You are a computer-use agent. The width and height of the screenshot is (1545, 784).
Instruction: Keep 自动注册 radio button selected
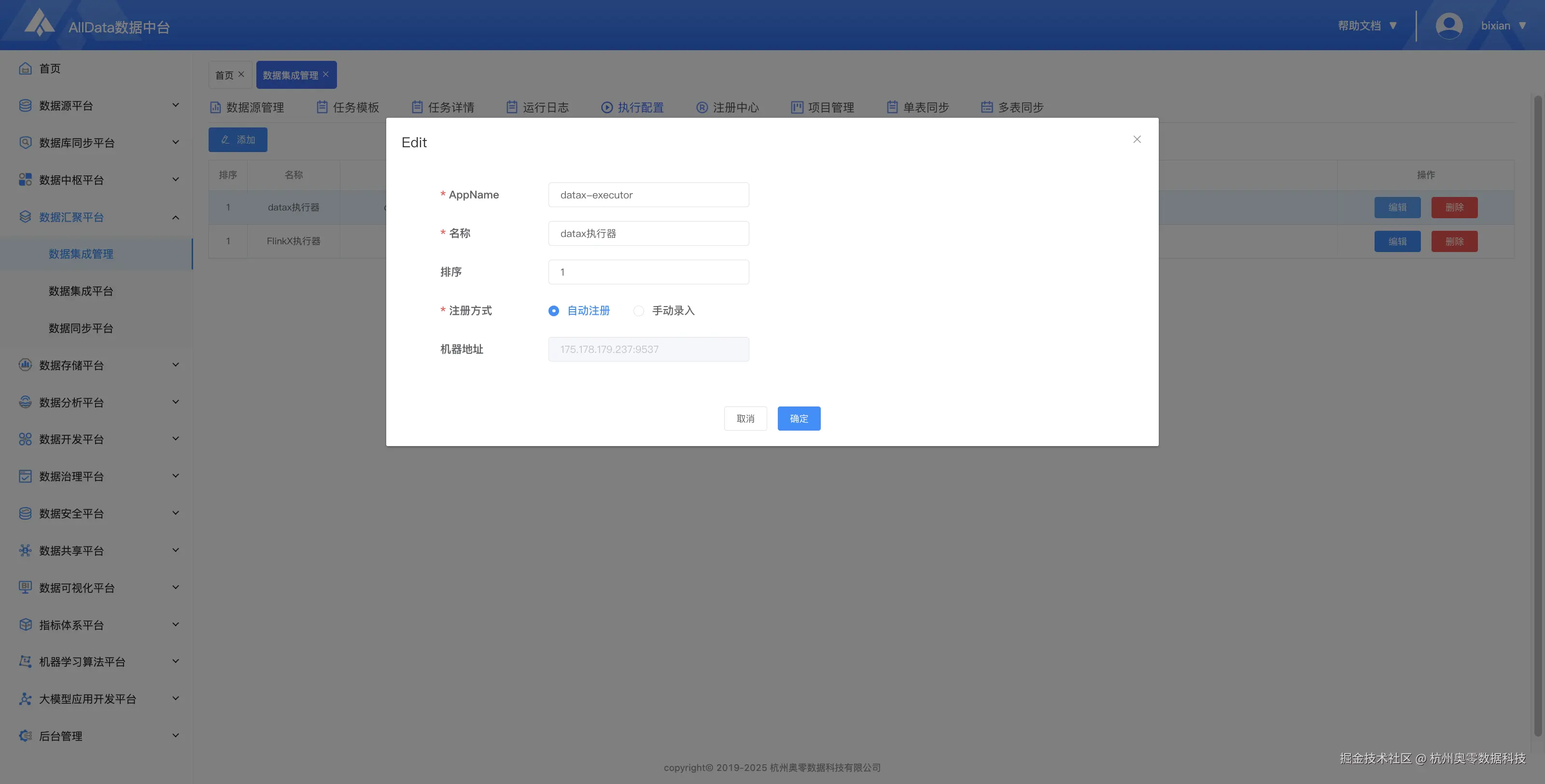pyautogui.click(x=554, y=311)
